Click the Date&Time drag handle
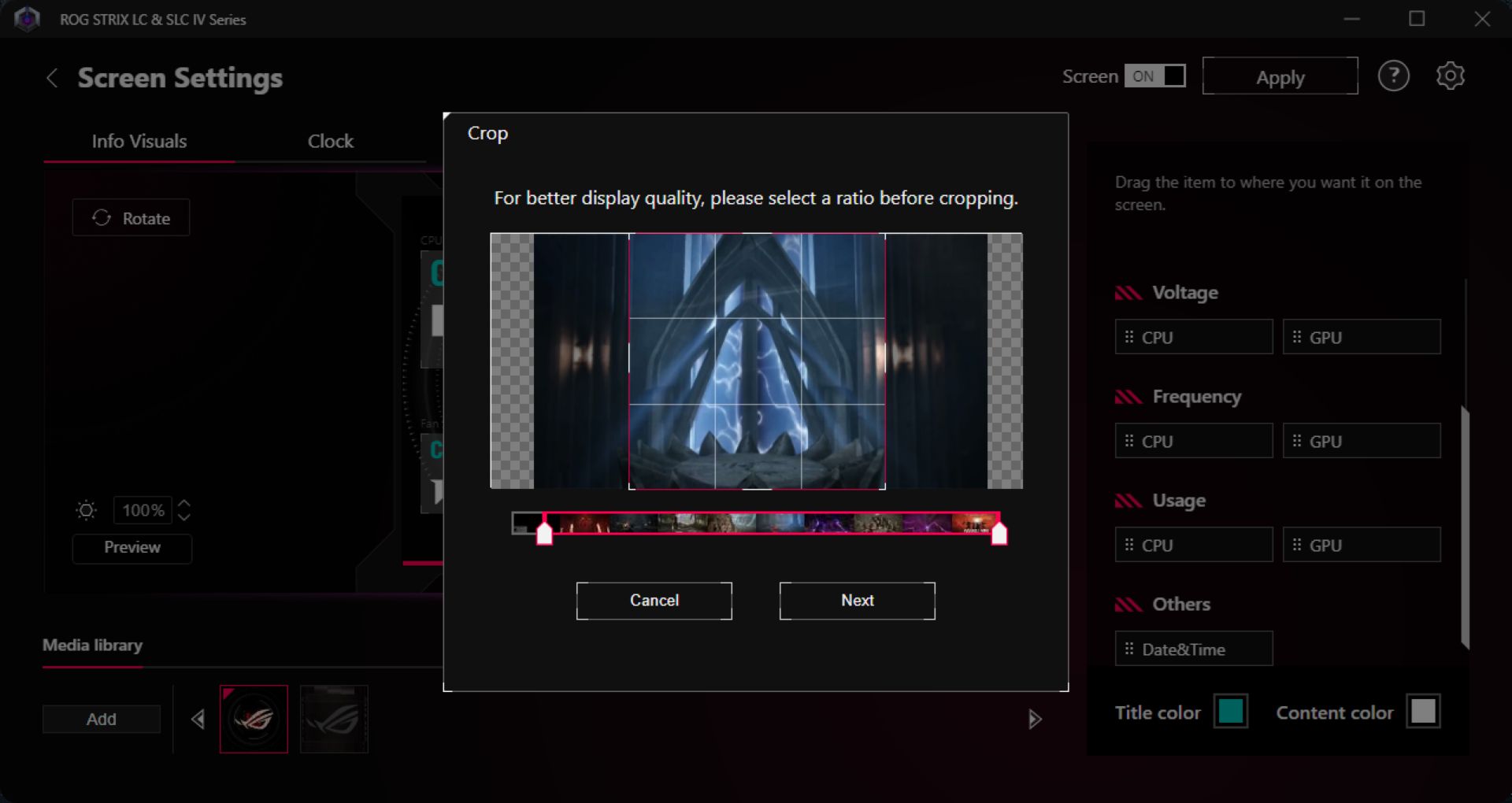This screenshot has width=1512, height=803. (x=1129, y=649)
